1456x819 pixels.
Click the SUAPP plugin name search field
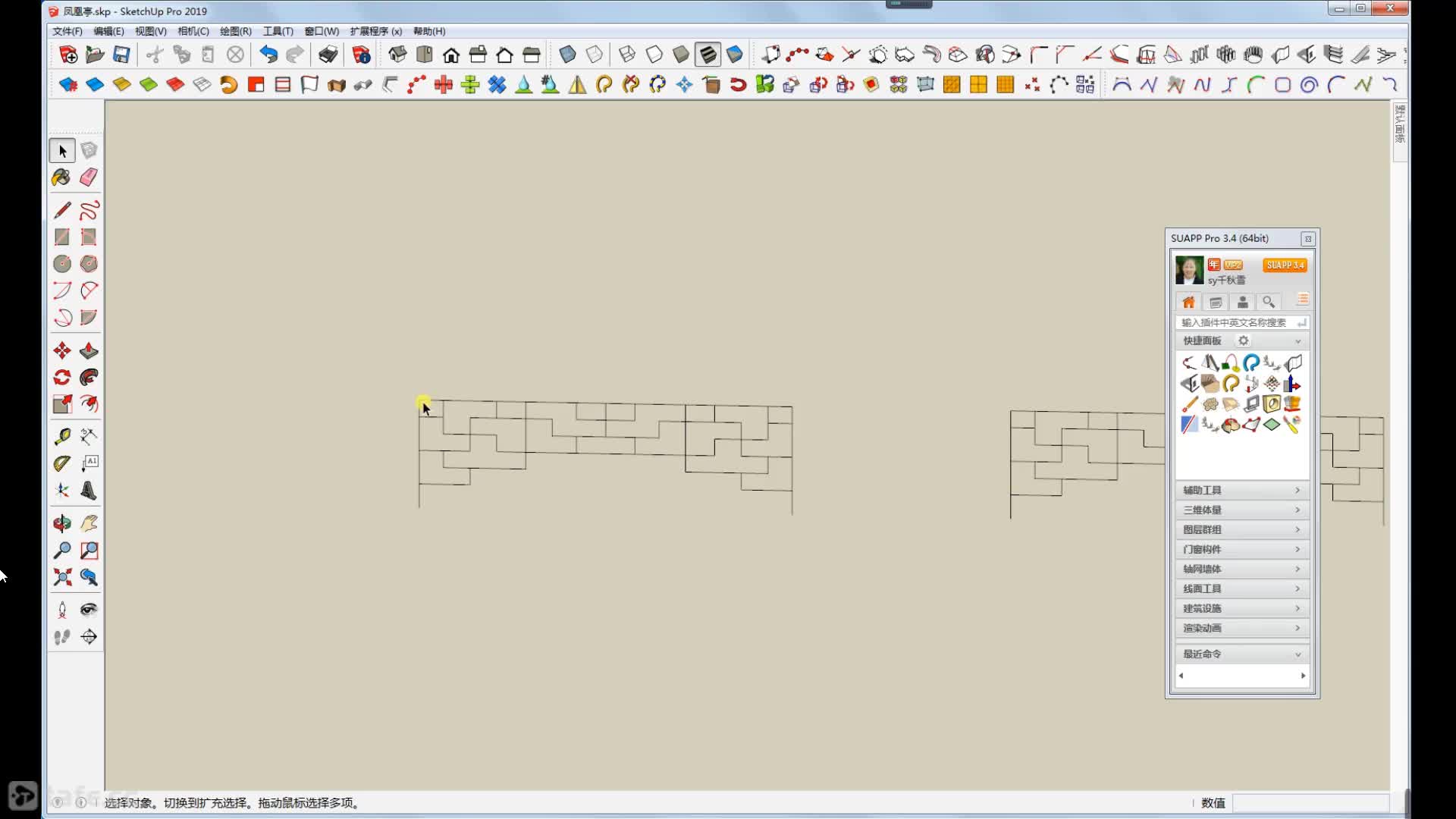click(x=1241, y=322)
